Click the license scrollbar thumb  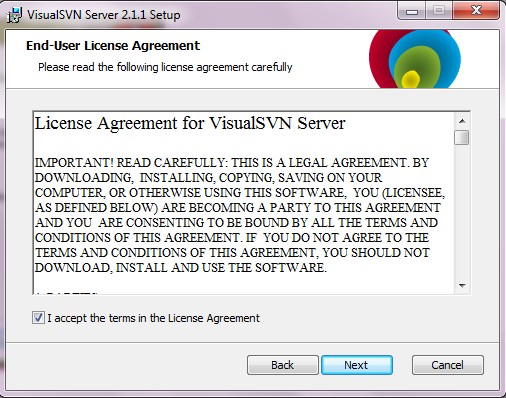point(462,137)
